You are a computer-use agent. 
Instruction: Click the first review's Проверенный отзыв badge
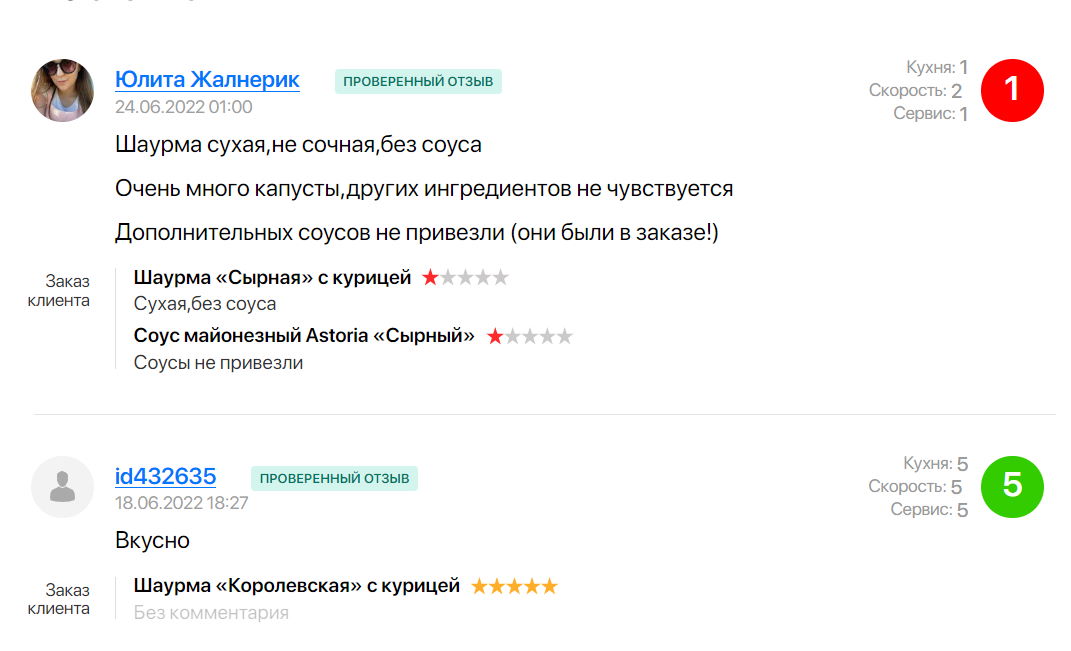tap(418, 81)
